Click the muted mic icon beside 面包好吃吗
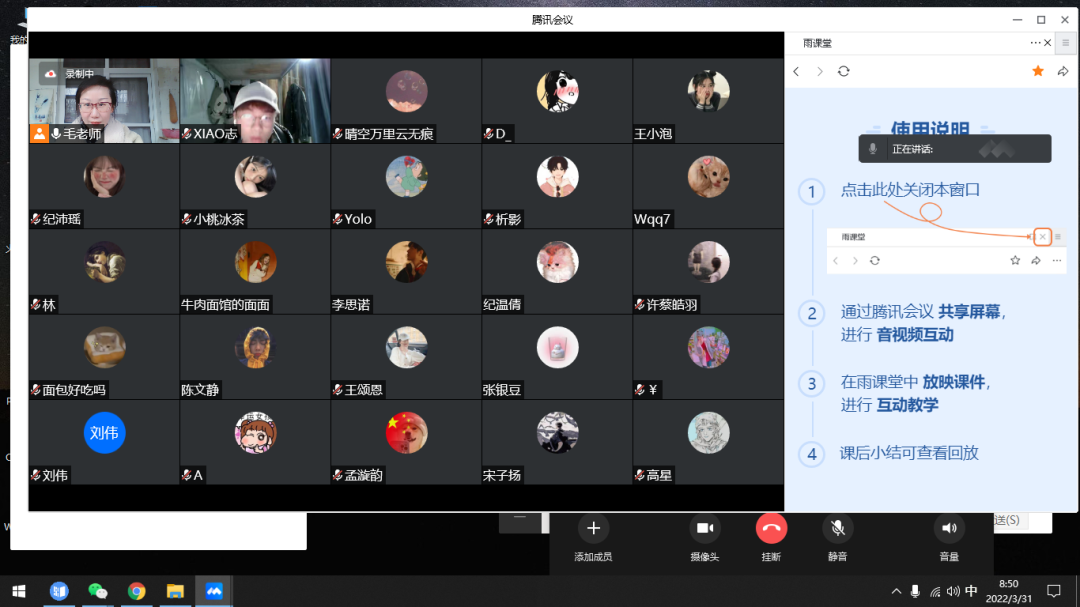 coord(36,390)
